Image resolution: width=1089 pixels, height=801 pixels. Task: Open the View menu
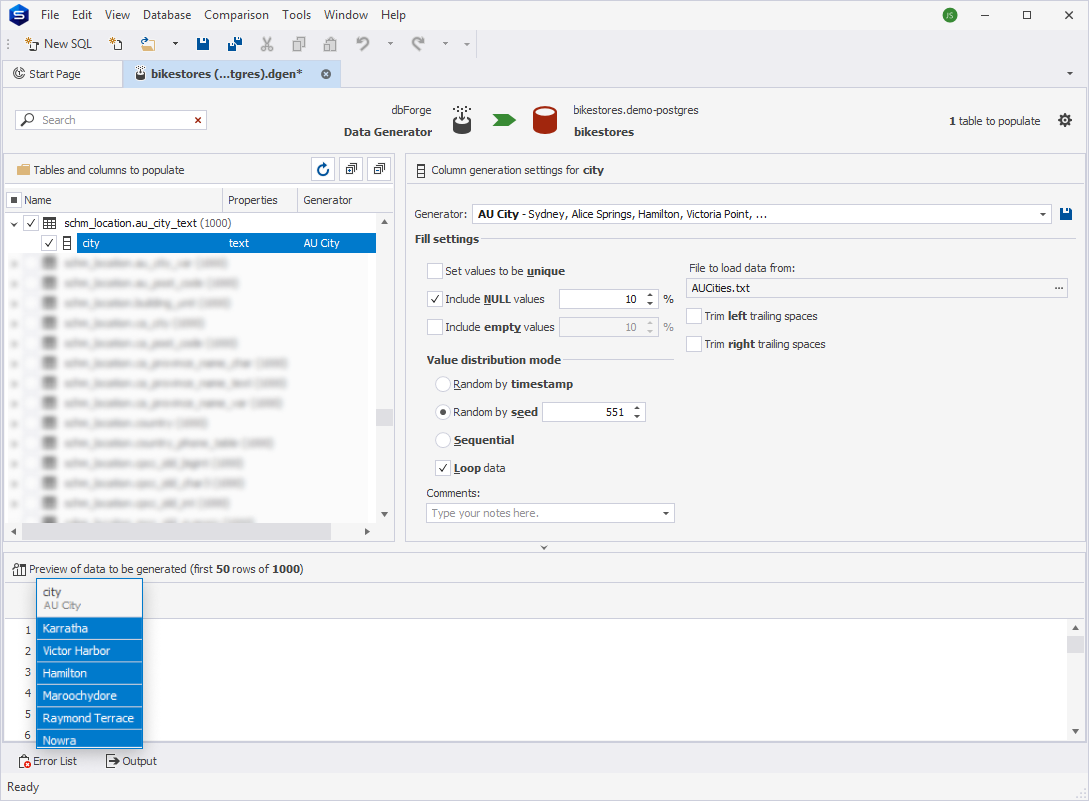click(x=117, y=15)
